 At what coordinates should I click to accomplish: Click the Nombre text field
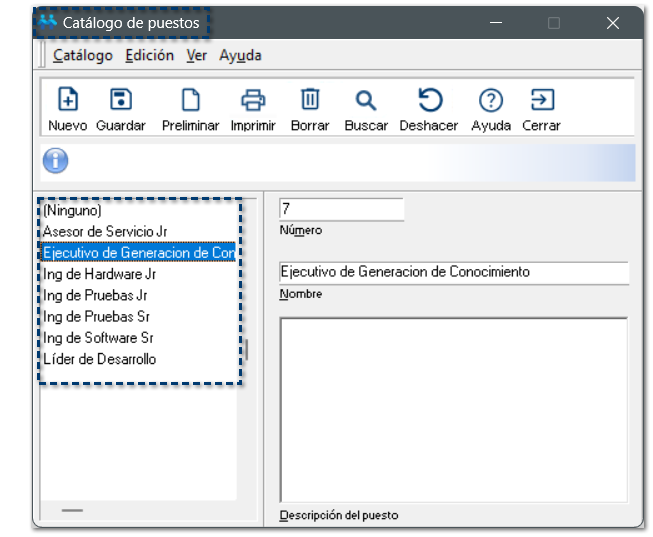(x=453, y=272)
